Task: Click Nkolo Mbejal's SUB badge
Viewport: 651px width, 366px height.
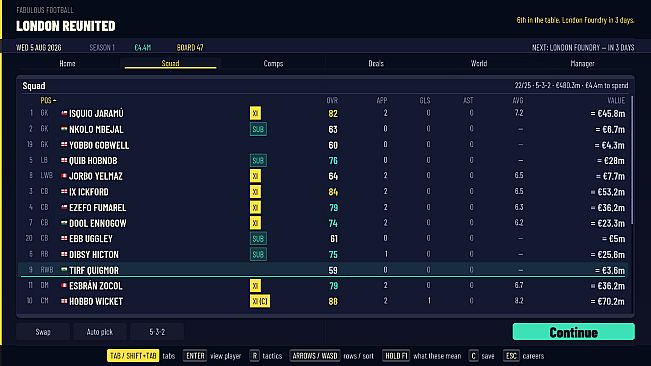Action: (258, 129)
